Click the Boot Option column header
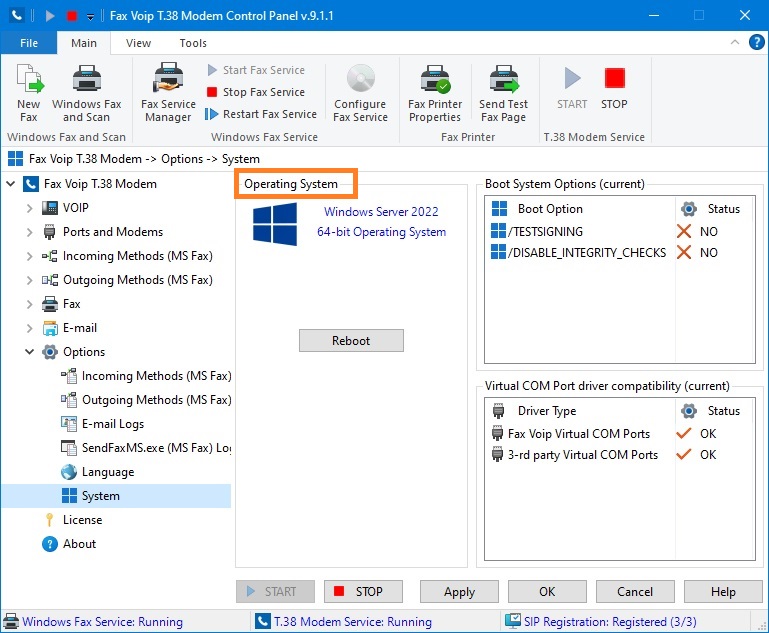 580,209
